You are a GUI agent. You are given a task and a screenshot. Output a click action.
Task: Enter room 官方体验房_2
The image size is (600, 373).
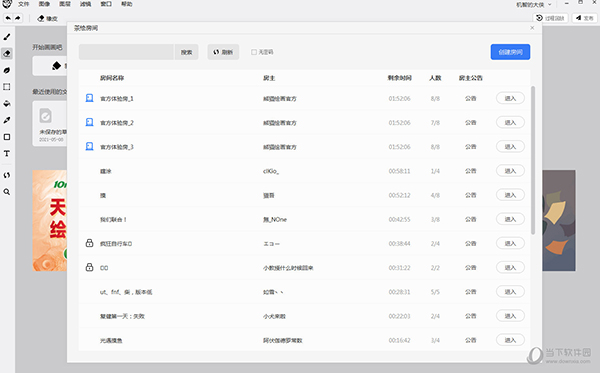pos(510,122)
